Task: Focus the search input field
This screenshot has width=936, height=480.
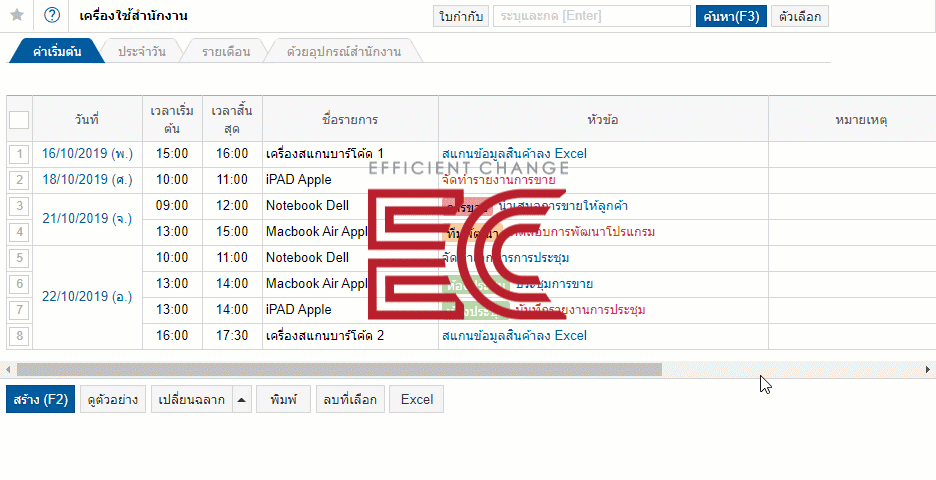Action: click(592, 17)
